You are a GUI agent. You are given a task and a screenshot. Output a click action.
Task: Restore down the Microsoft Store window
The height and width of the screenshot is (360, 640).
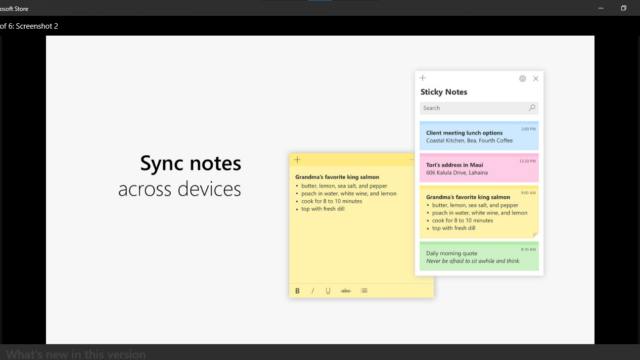pos(623,8)
